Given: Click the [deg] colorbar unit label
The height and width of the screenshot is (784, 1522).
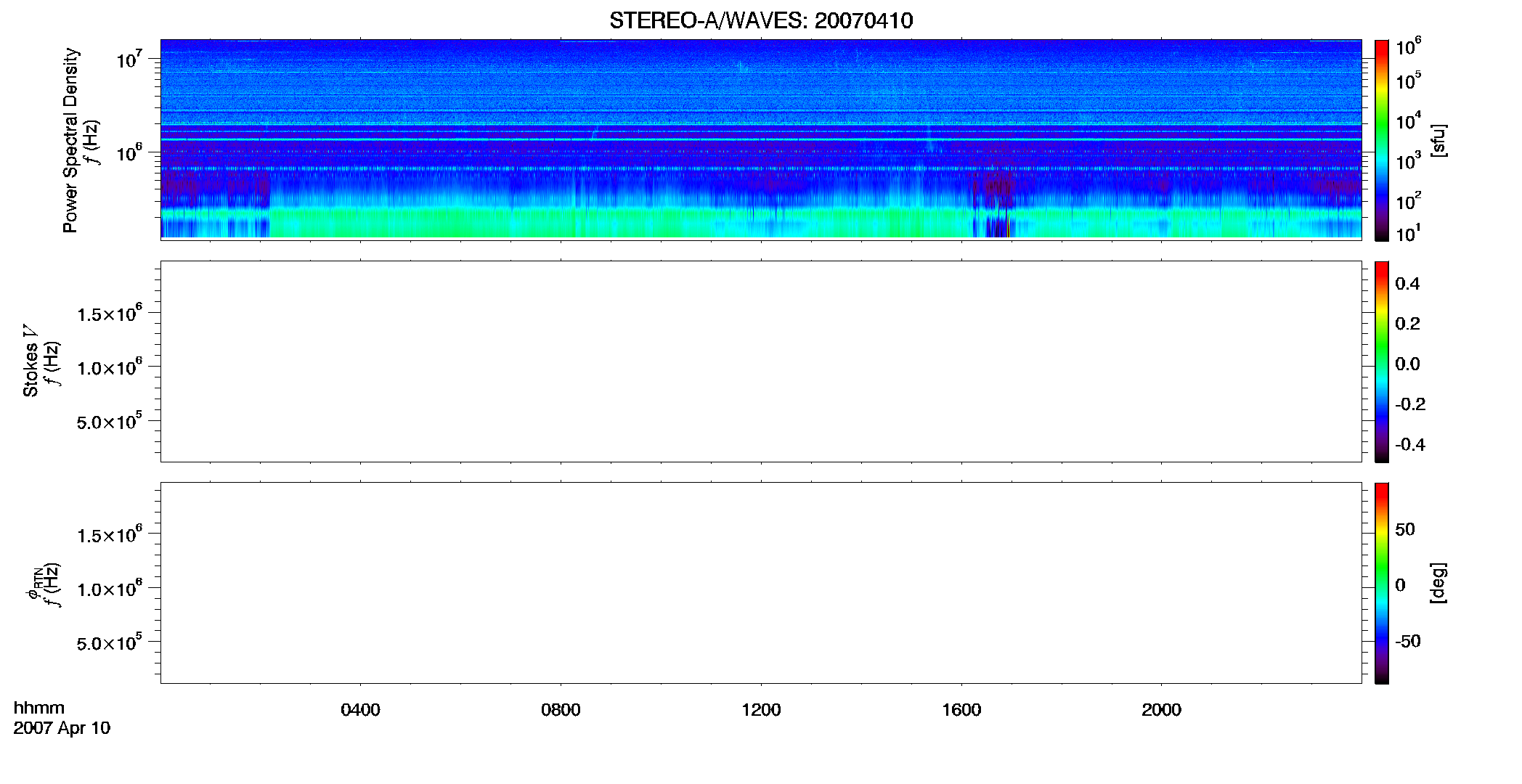Looking at the screenshot, I should click(x=1438, y=582).
